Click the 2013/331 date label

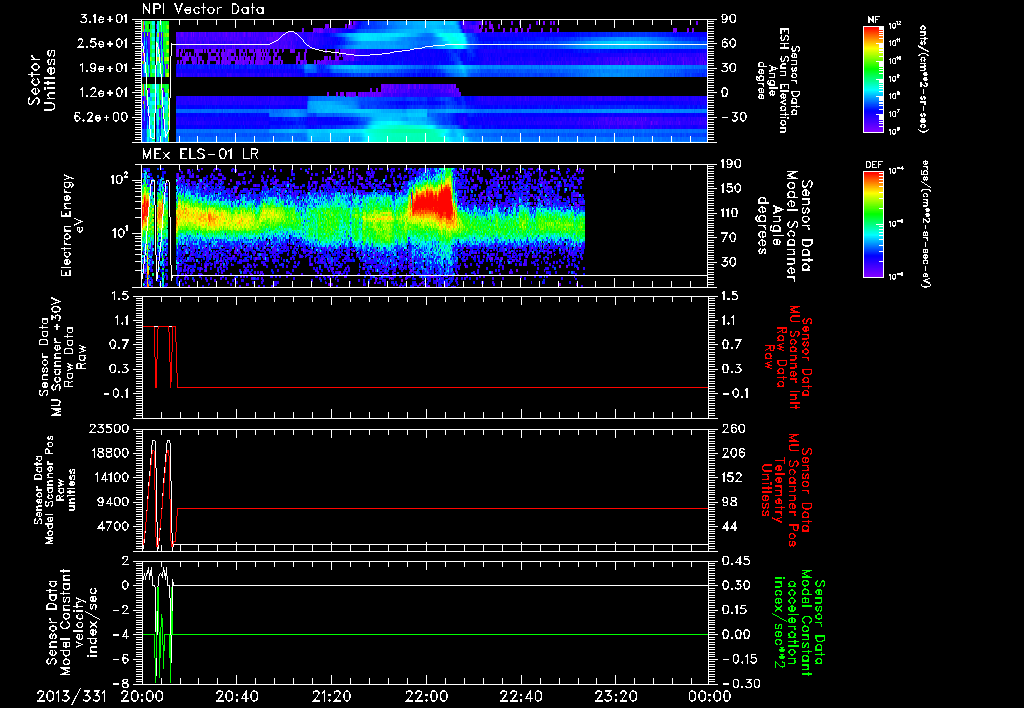[71, 696]
